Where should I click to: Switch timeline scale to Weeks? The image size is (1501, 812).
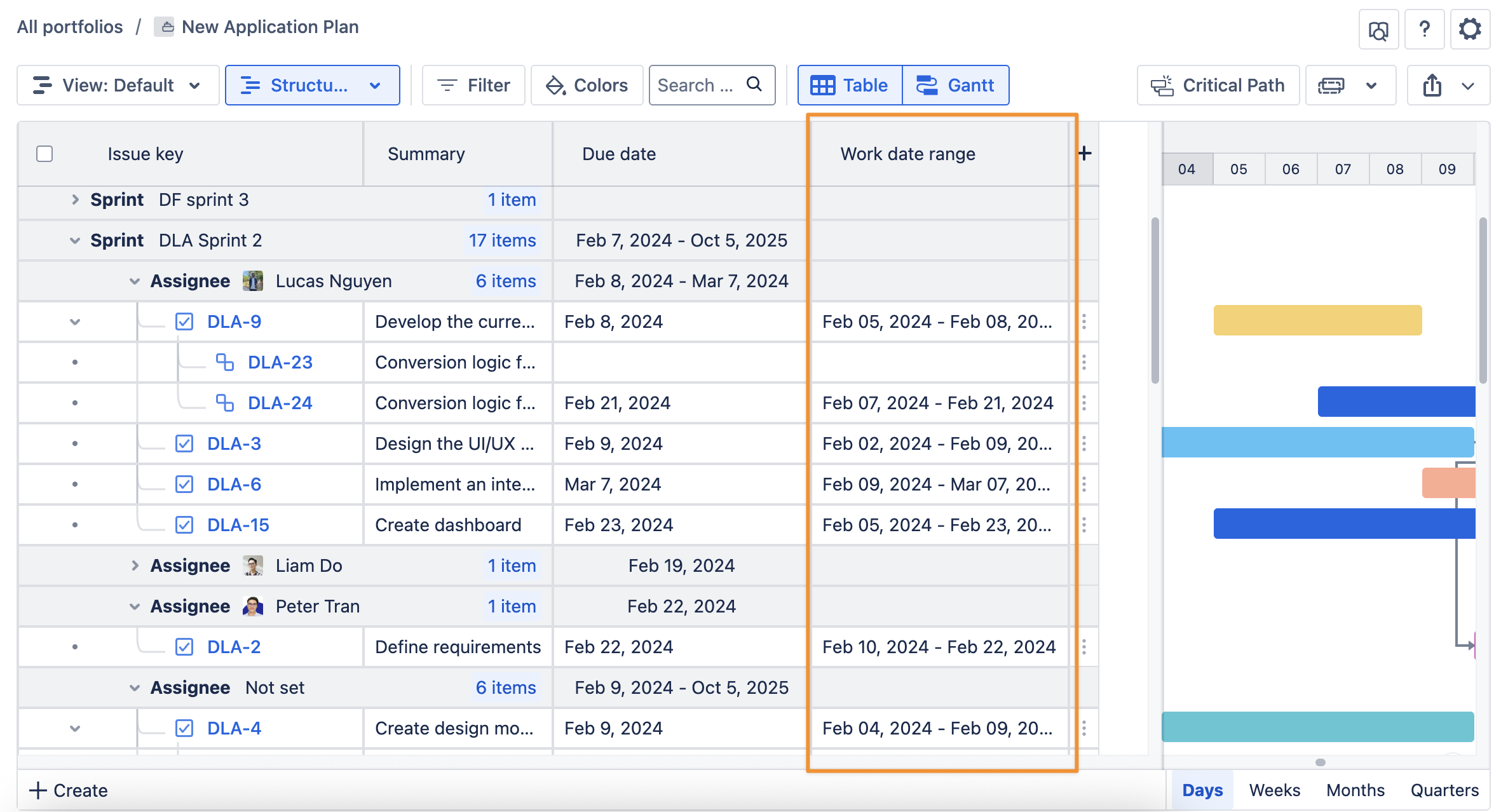tap(1274, 790)
